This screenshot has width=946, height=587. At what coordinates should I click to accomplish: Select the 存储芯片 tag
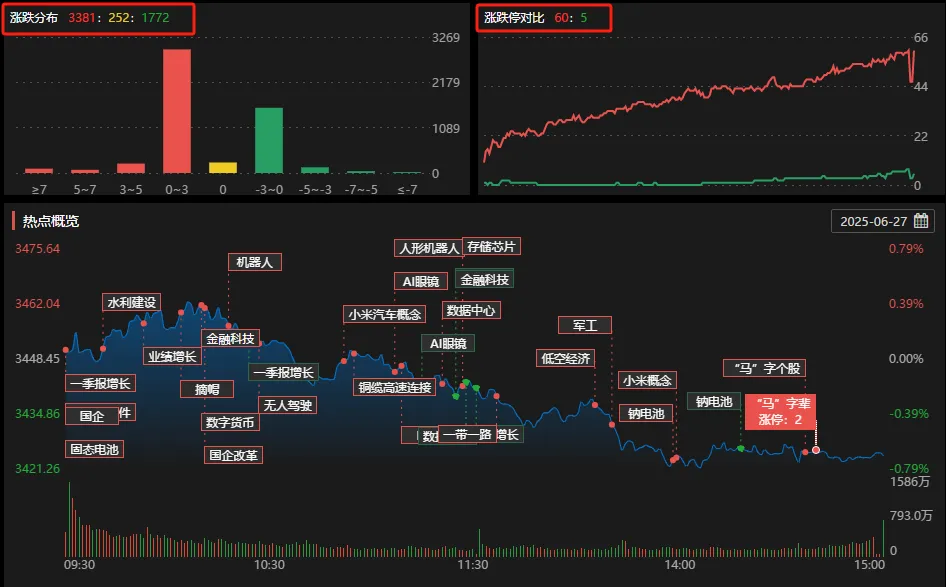(492, 246)
